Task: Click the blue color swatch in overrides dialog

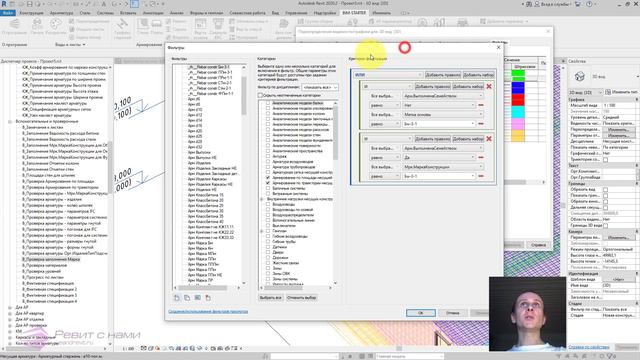Action: click(x=518, y=88)
